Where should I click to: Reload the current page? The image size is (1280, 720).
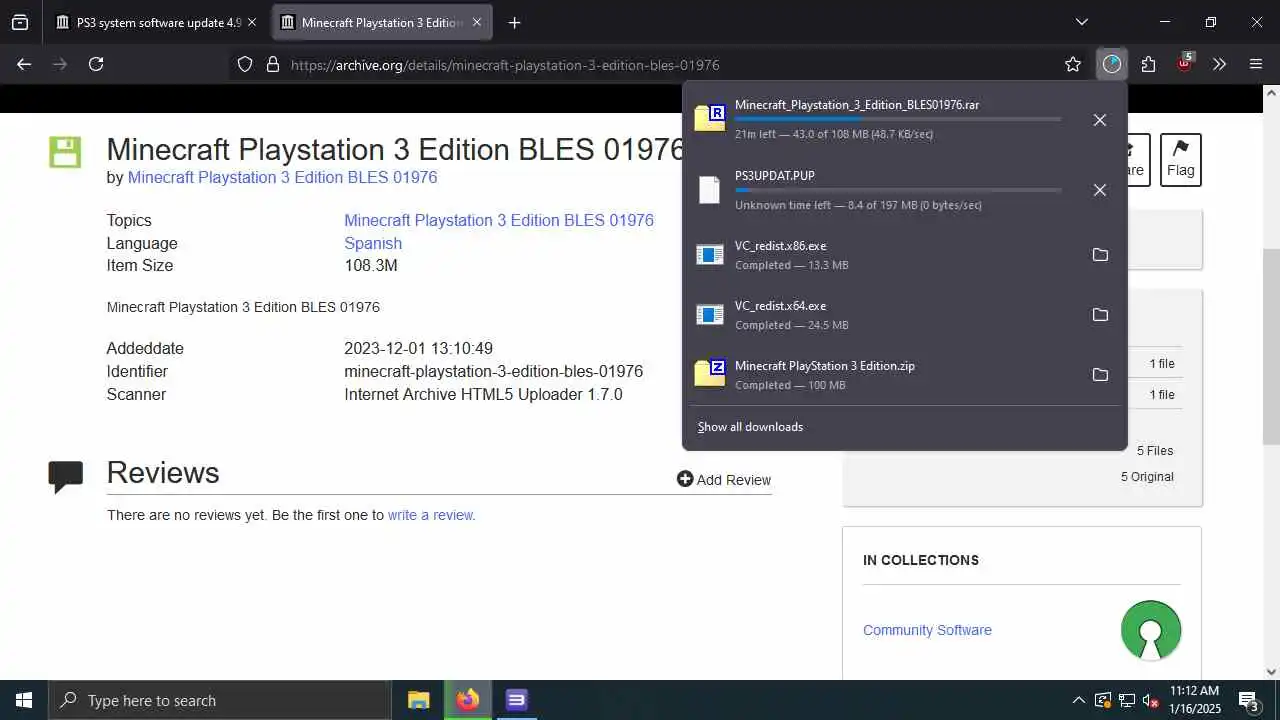(x=96, y=64)
